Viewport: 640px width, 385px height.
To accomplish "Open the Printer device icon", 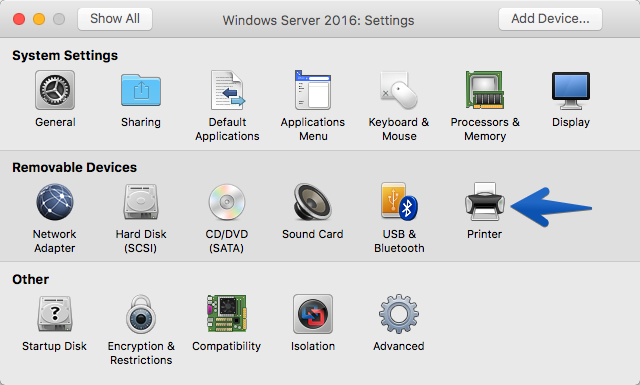I will 485,202.
